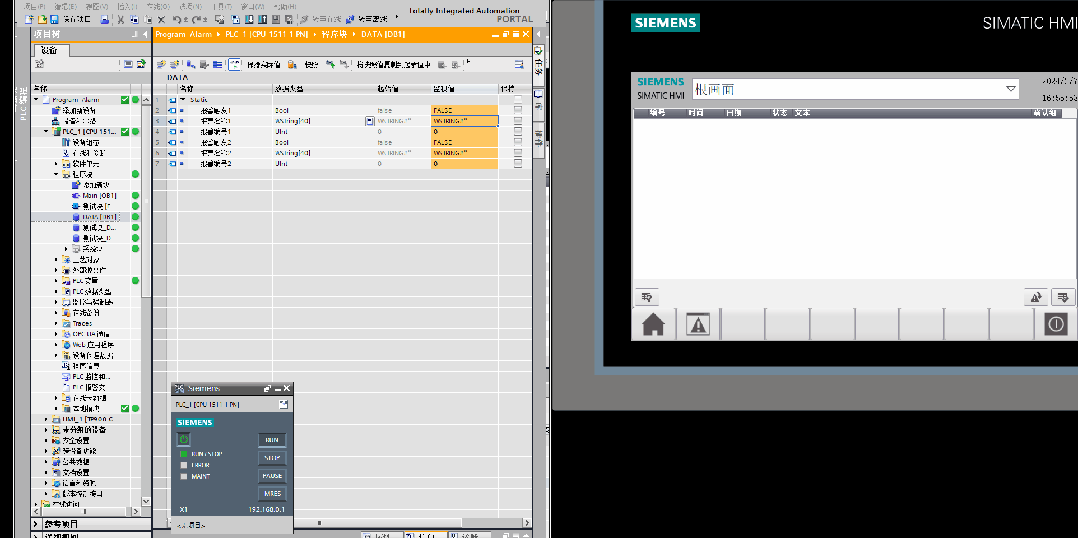Click the new project icon in toolbar

pyautogui.click(x=29, y=19)
